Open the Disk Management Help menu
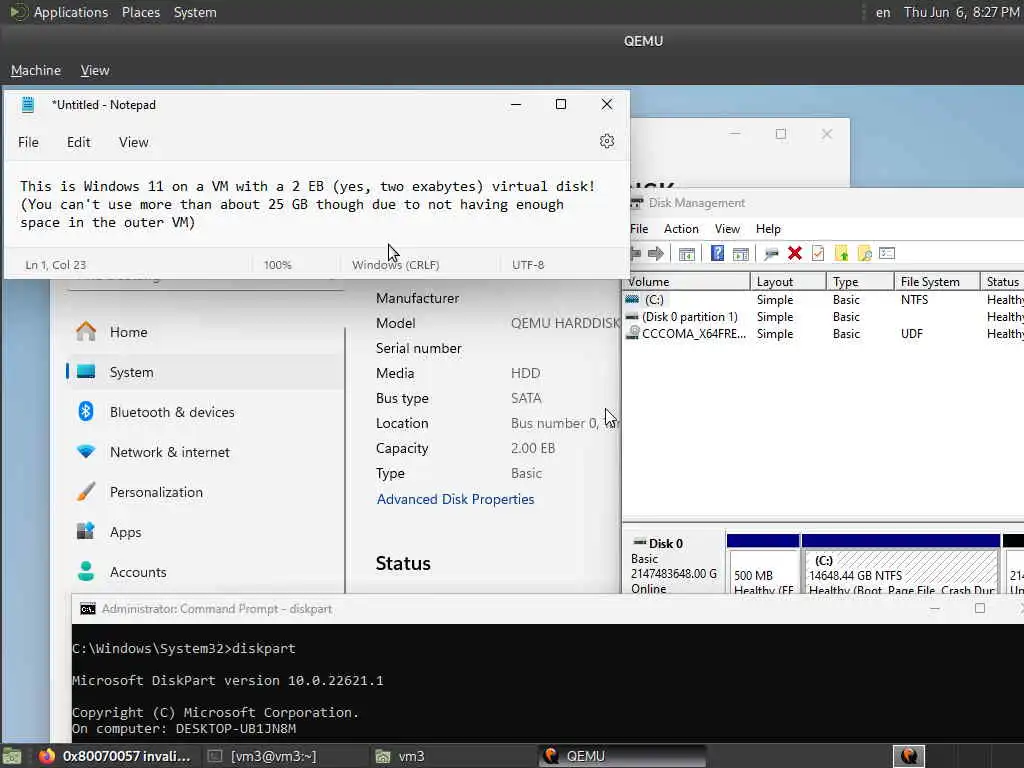This screenshot has width=1024, height=768. [x=768, y=229]
